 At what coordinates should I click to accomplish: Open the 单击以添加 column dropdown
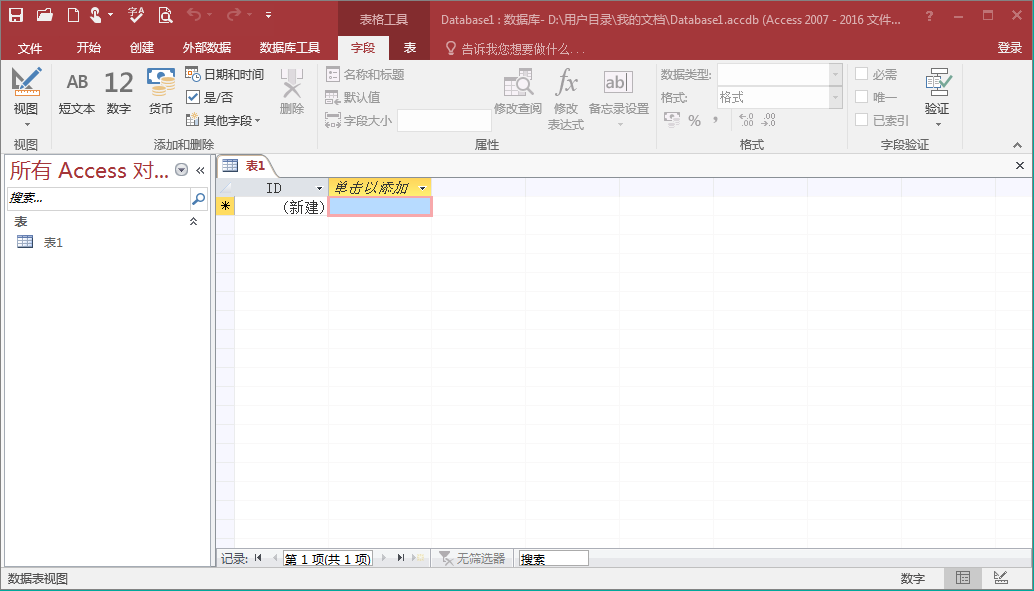point(423,188)
